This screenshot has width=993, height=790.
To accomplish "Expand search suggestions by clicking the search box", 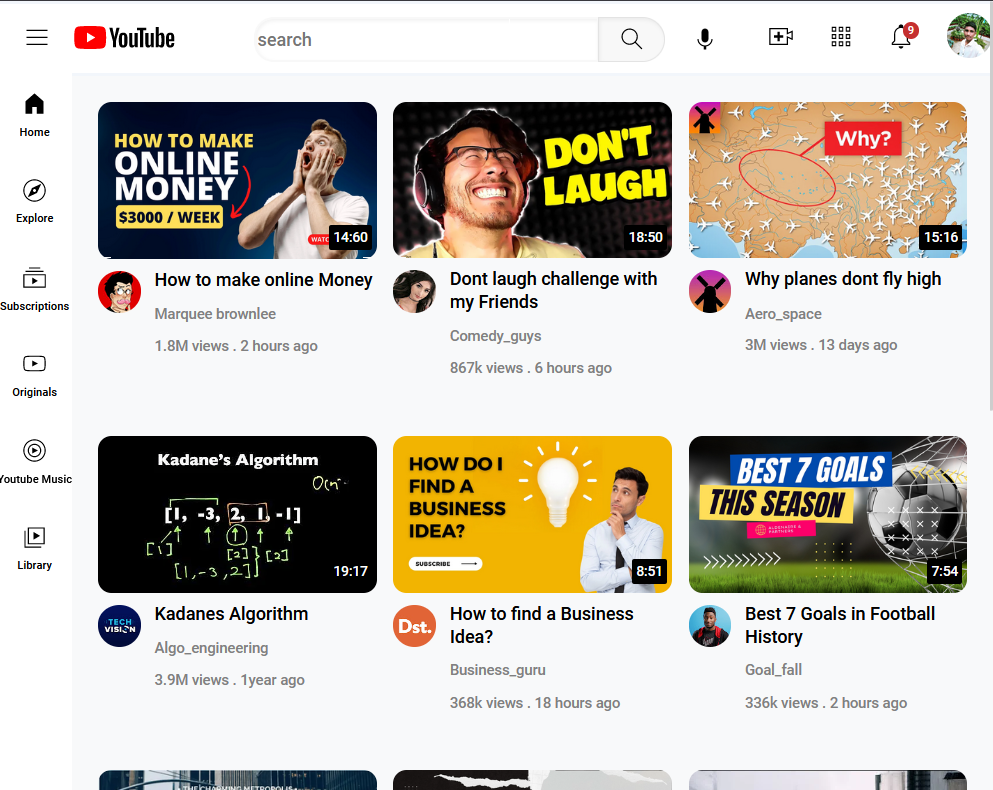I will [x=420, y=39].
